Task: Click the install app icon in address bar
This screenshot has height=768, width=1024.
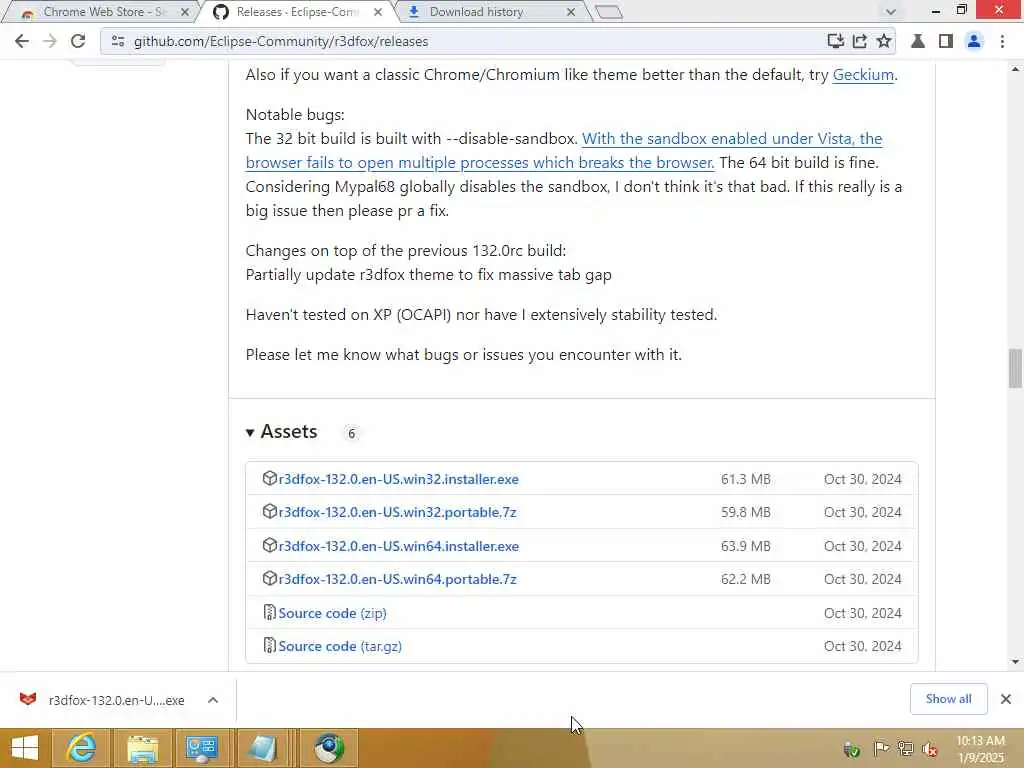Action: pos(835,41)
